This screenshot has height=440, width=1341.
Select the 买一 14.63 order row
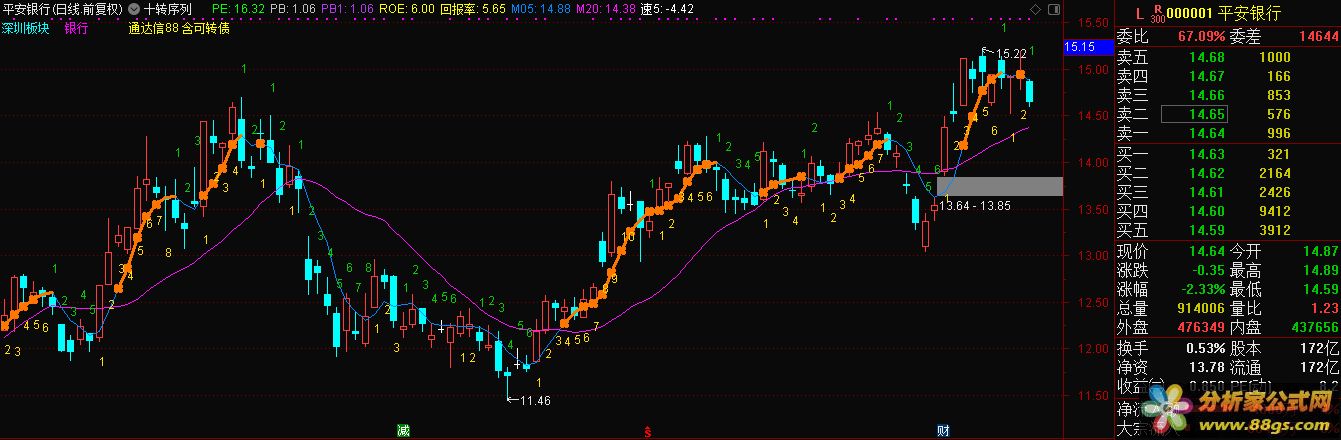(x=1227, y=154)
